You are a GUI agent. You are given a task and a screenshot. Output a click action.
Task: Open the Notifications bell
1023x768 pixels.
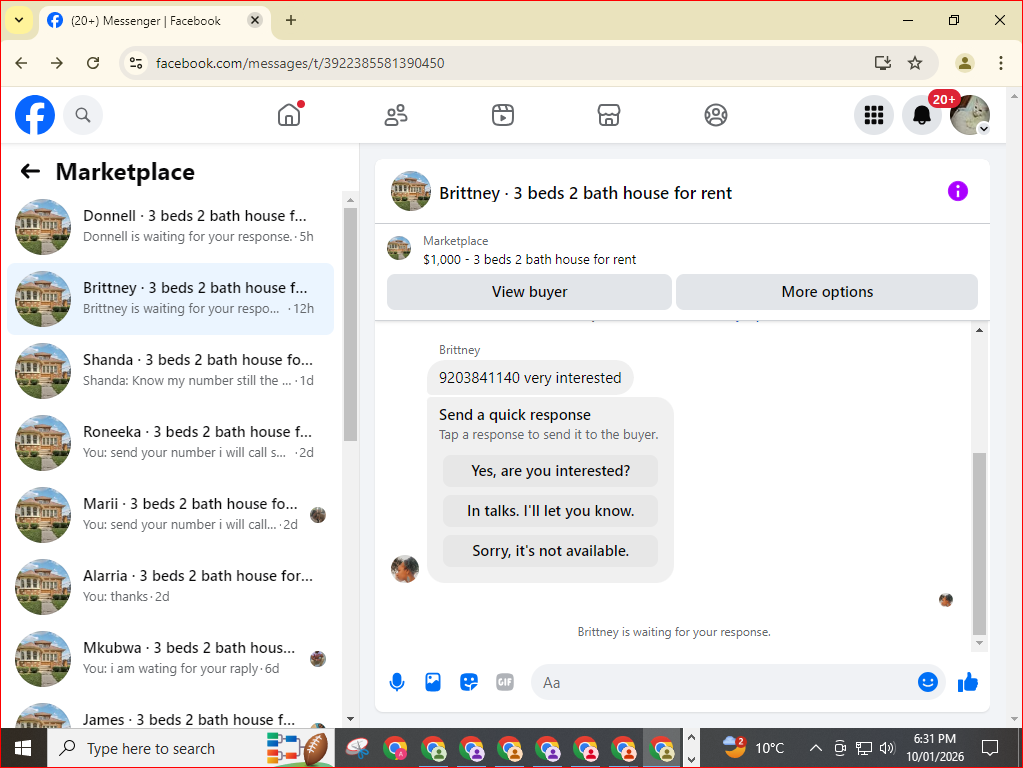point(922,115)
